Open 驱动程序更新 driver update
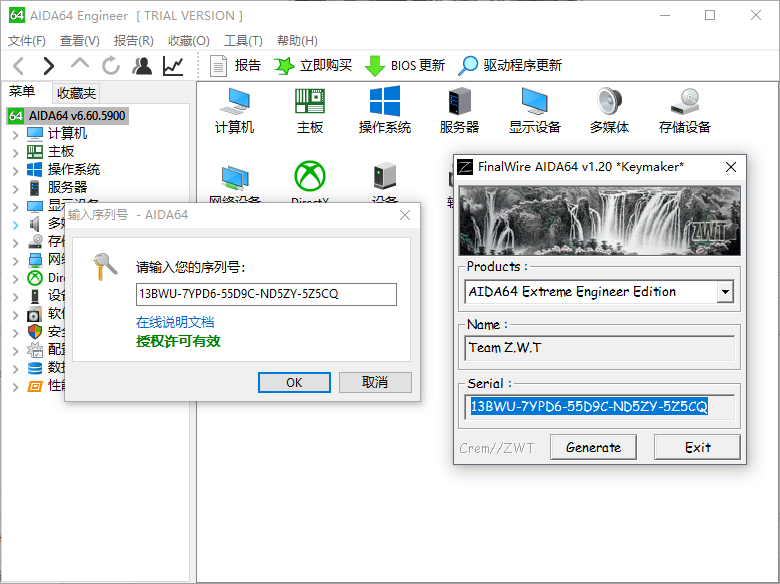This screenshot has height=584, width=780. [x=510, y=66]
